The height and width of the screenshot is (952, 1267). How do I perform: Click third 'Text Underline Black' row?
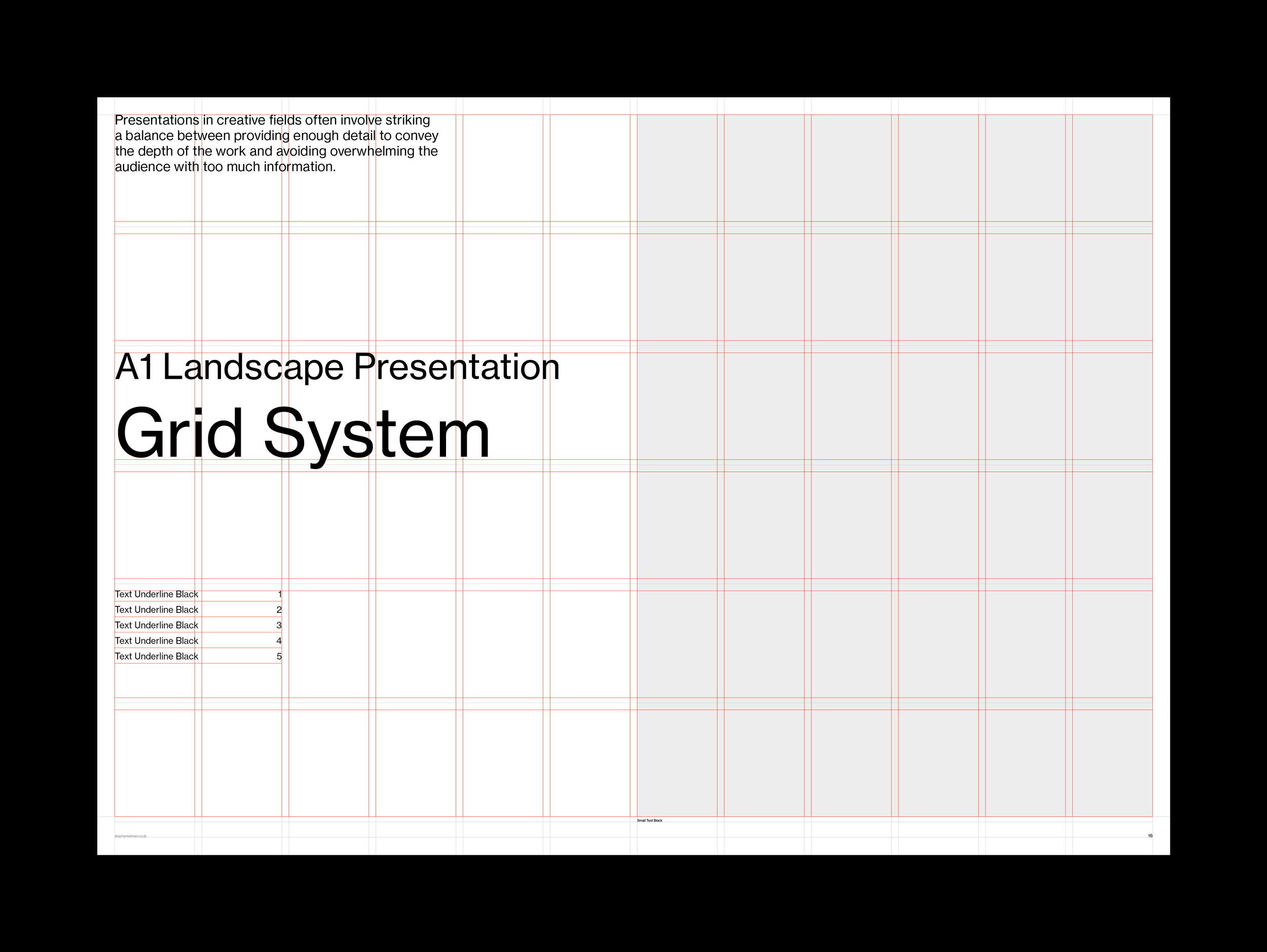click(x=157, y=625)
